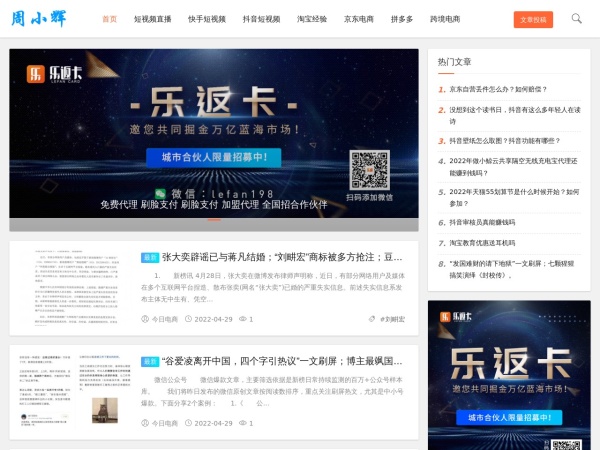Click clock icon on 张大奕 article
The width and height of the screenshot is (600, 450).
click(188, 319)
